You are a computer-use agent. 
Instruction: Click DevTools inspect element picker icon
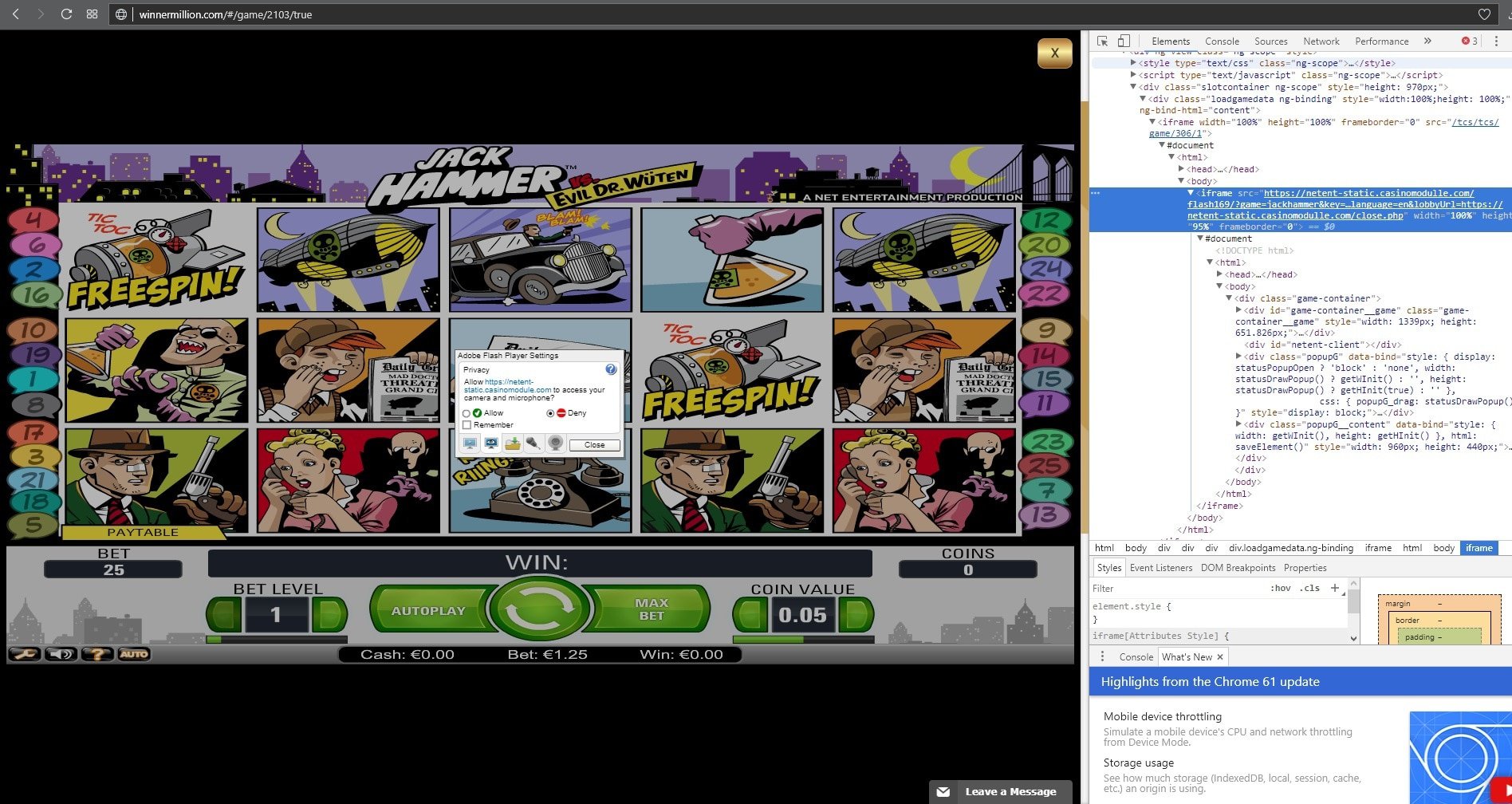(x=1102, y=41)
